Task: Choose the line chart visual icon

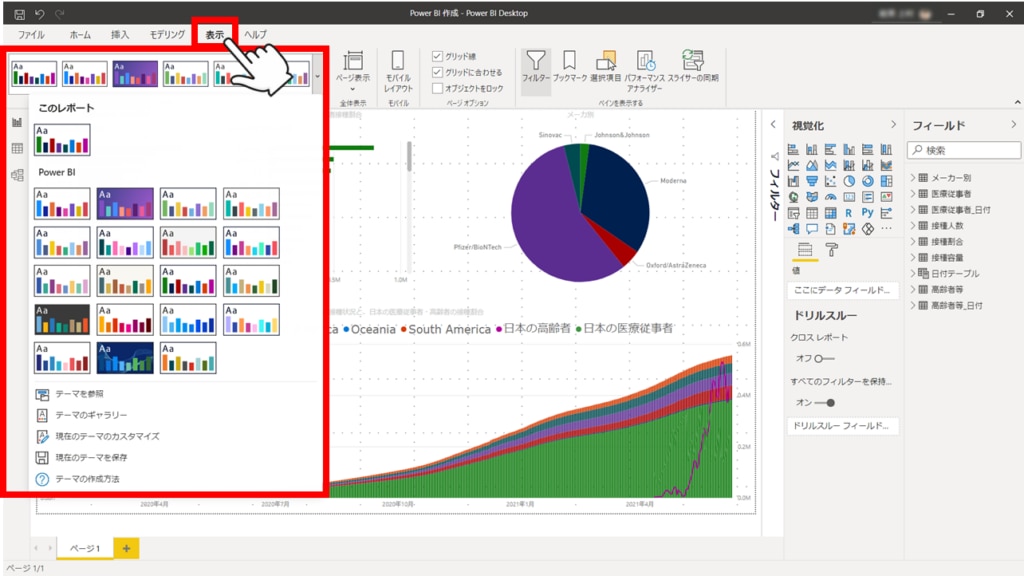Action: pyautogui.click(x=793, y=165)
